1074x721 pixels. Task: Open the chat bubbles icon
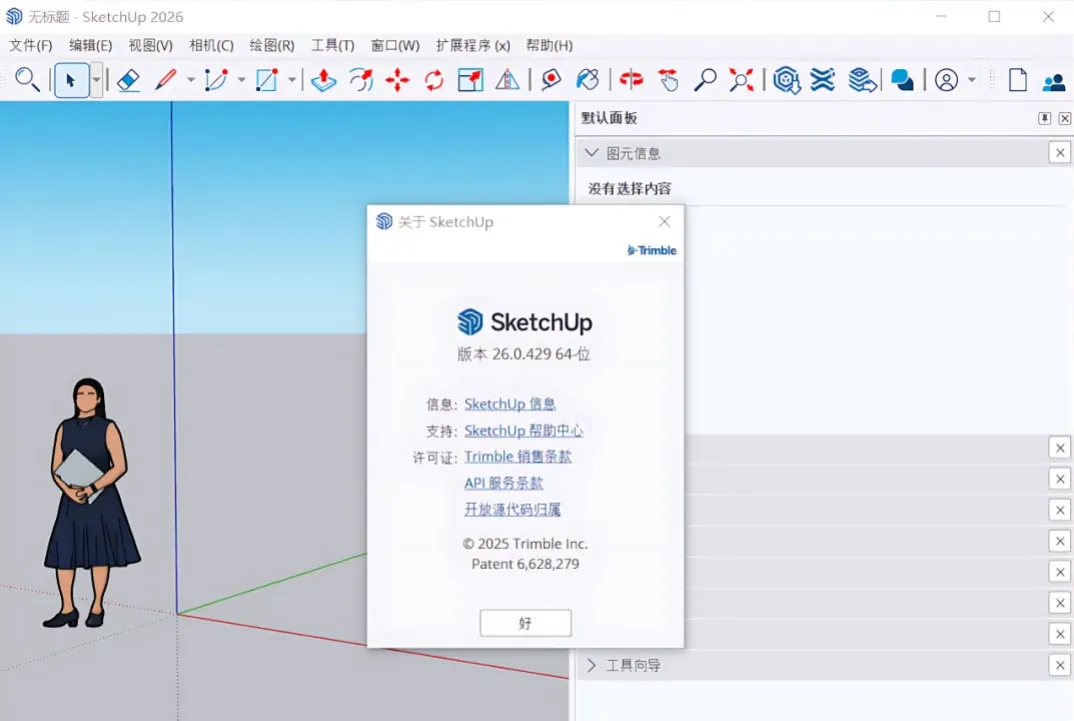click(902, 80)
